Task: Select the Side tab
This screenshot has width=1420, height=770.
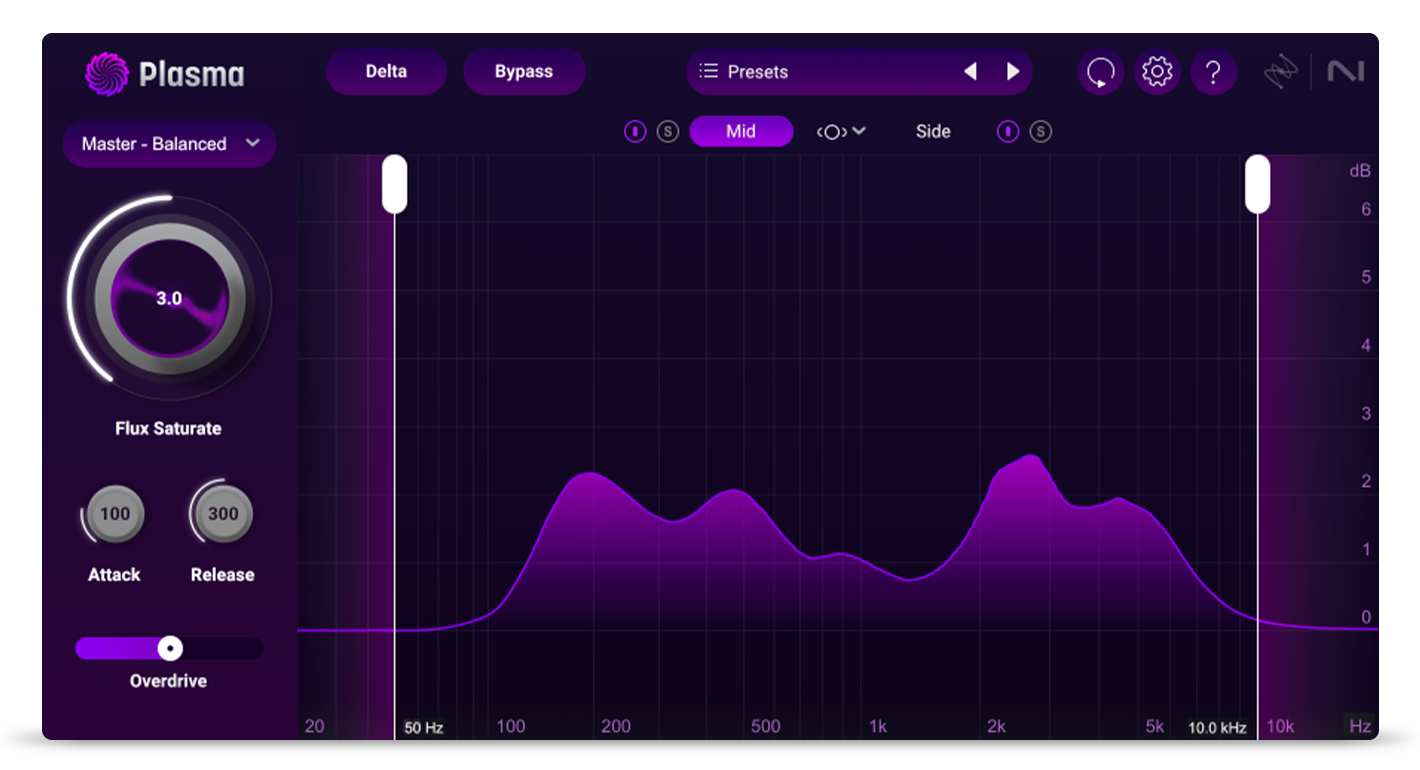Action: pos(933,131)
